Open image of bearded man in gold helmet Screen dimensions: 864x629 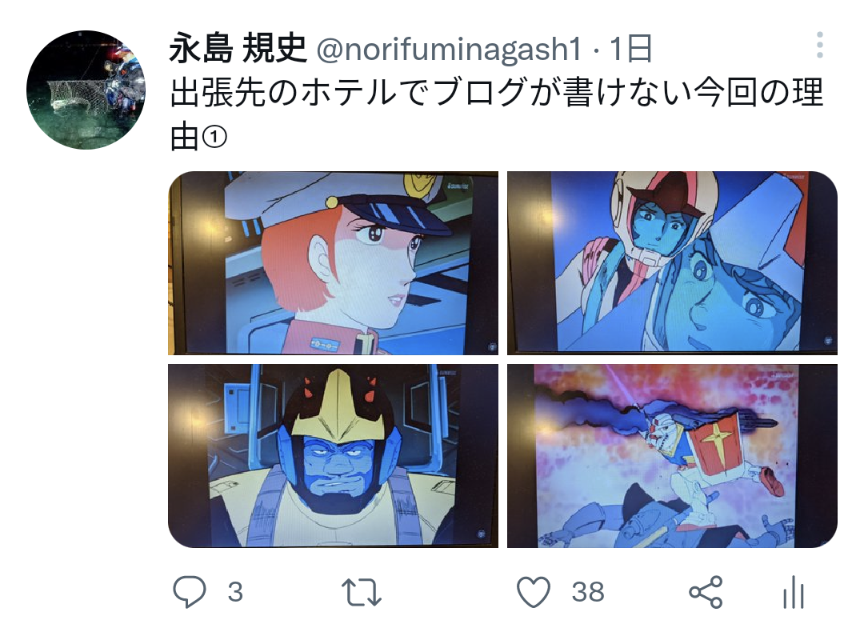(333, 456)
